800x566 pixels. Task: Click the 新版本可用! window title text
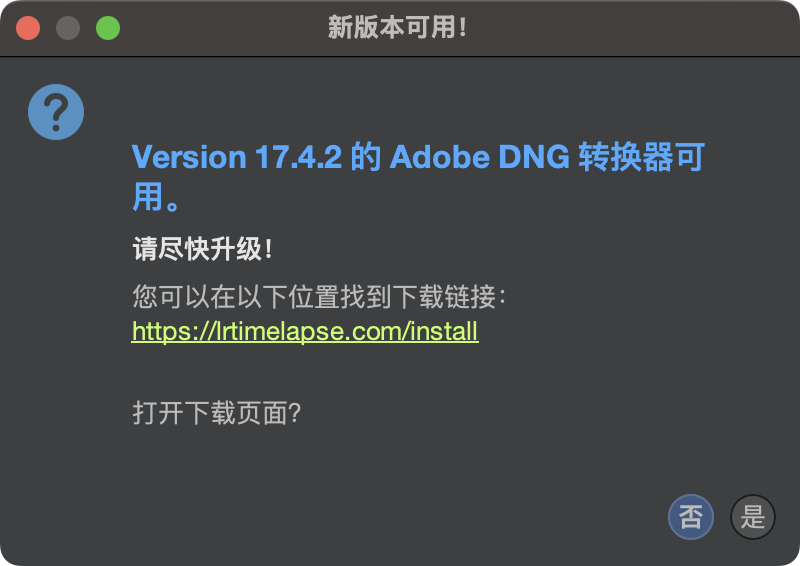click(x=397, y=28)
